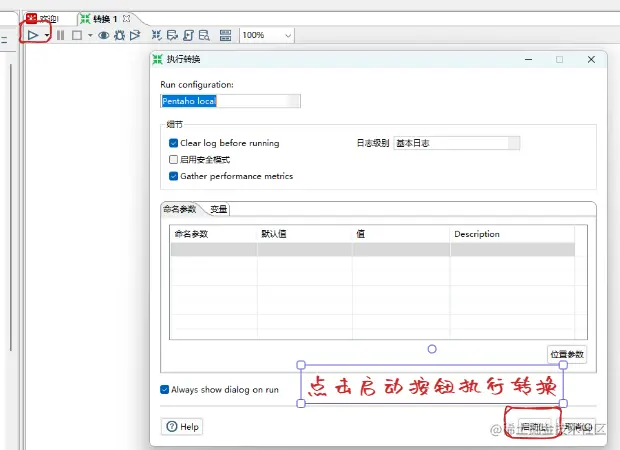Click the Description column header

point(512,234)
